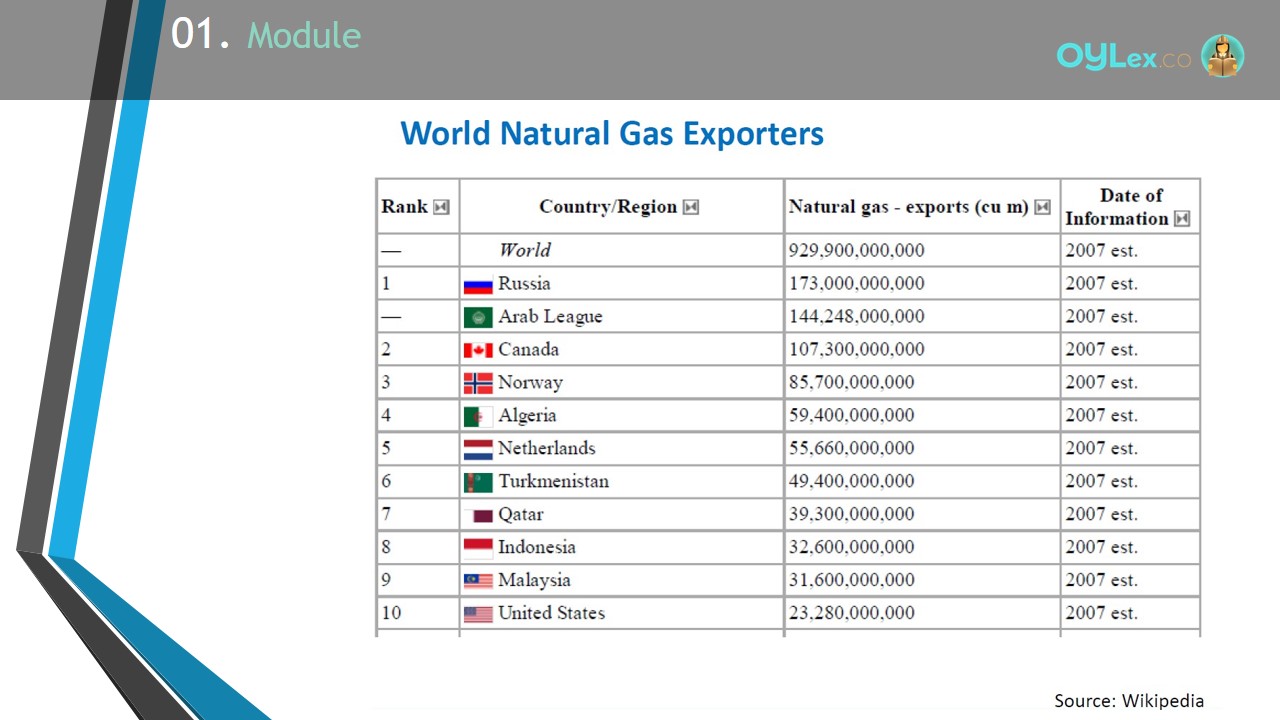1280x720 pixels.
Task: Select the Rank column header text
Action: pyautogui.click(x=404, y=207)
